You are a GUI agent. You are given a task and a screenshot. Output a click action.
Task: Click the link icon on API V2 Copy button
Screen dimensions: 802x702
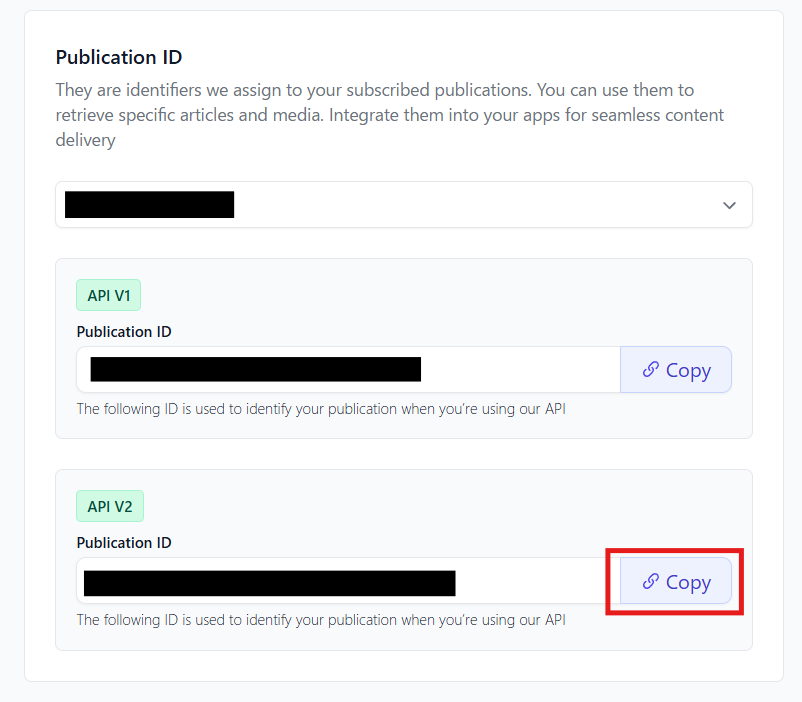point(651,582)
